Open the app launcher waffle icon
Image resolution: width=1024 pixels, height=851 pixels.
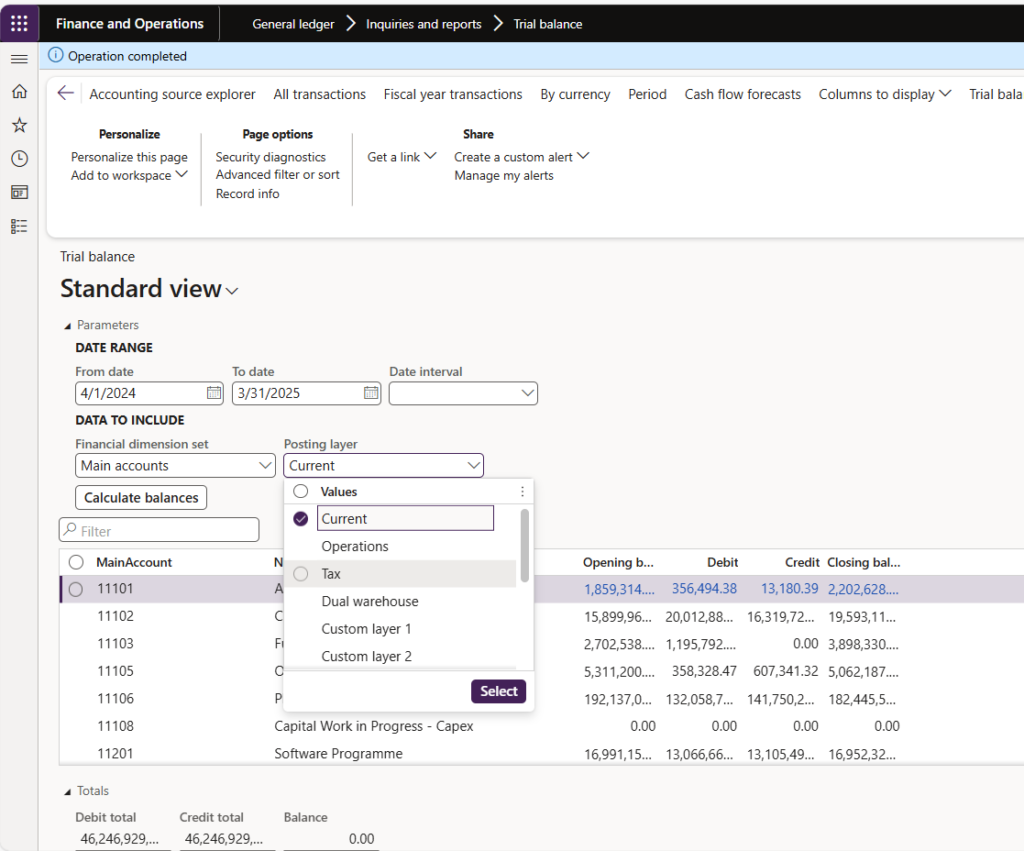pos(19,24)
